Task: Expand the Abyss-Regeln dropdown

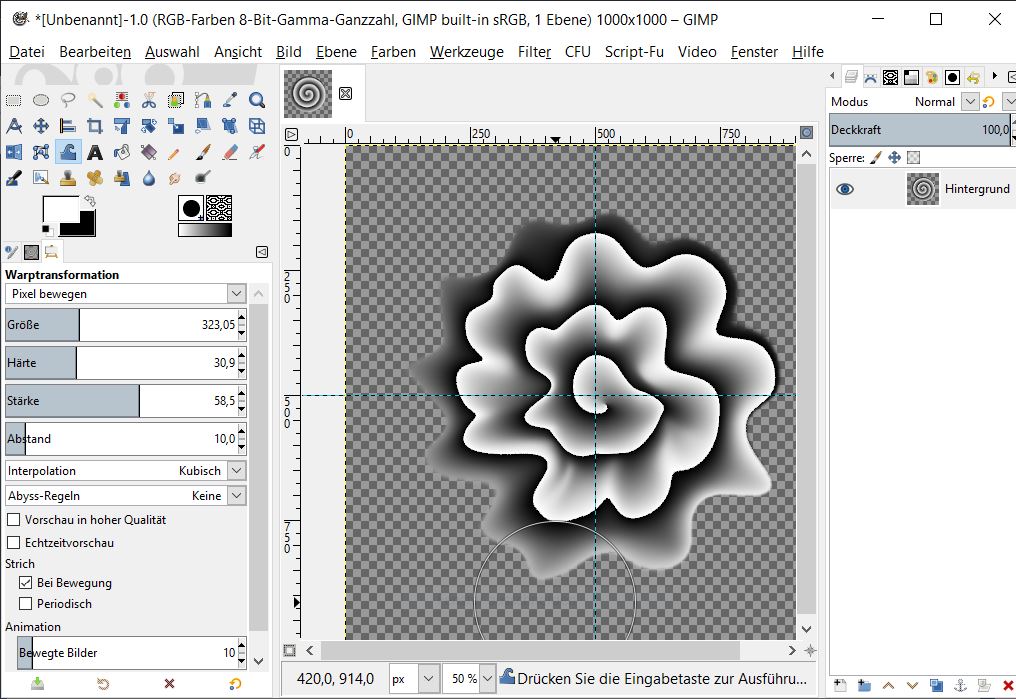Action: tap(236, 495)
